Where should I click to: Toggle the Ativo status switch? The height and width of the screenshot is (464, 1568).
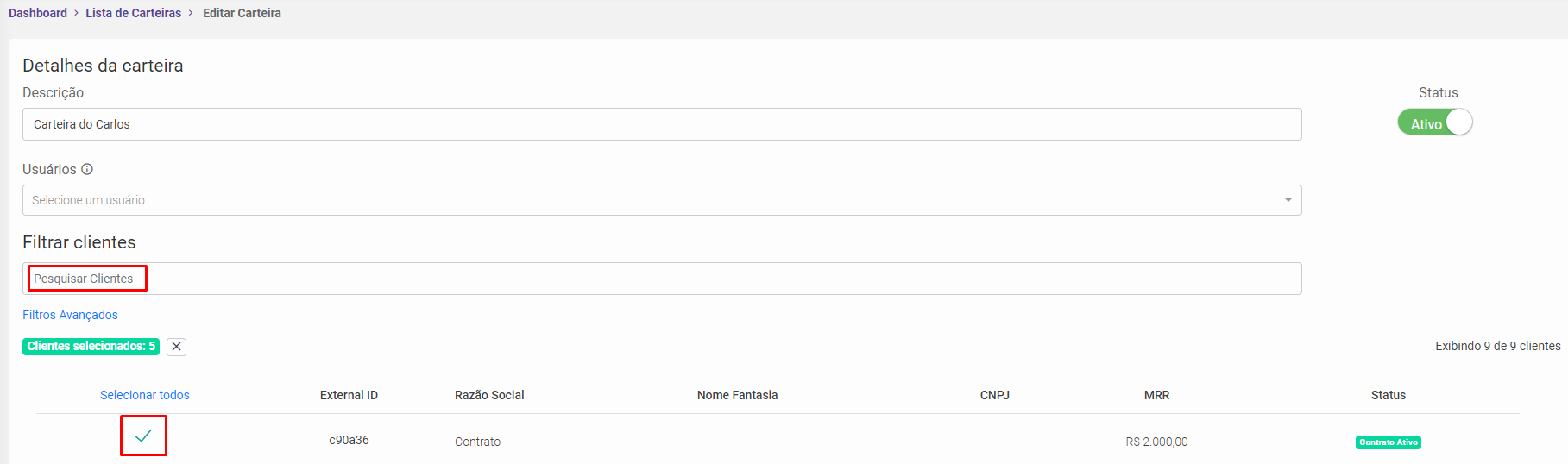(1434, 122)
